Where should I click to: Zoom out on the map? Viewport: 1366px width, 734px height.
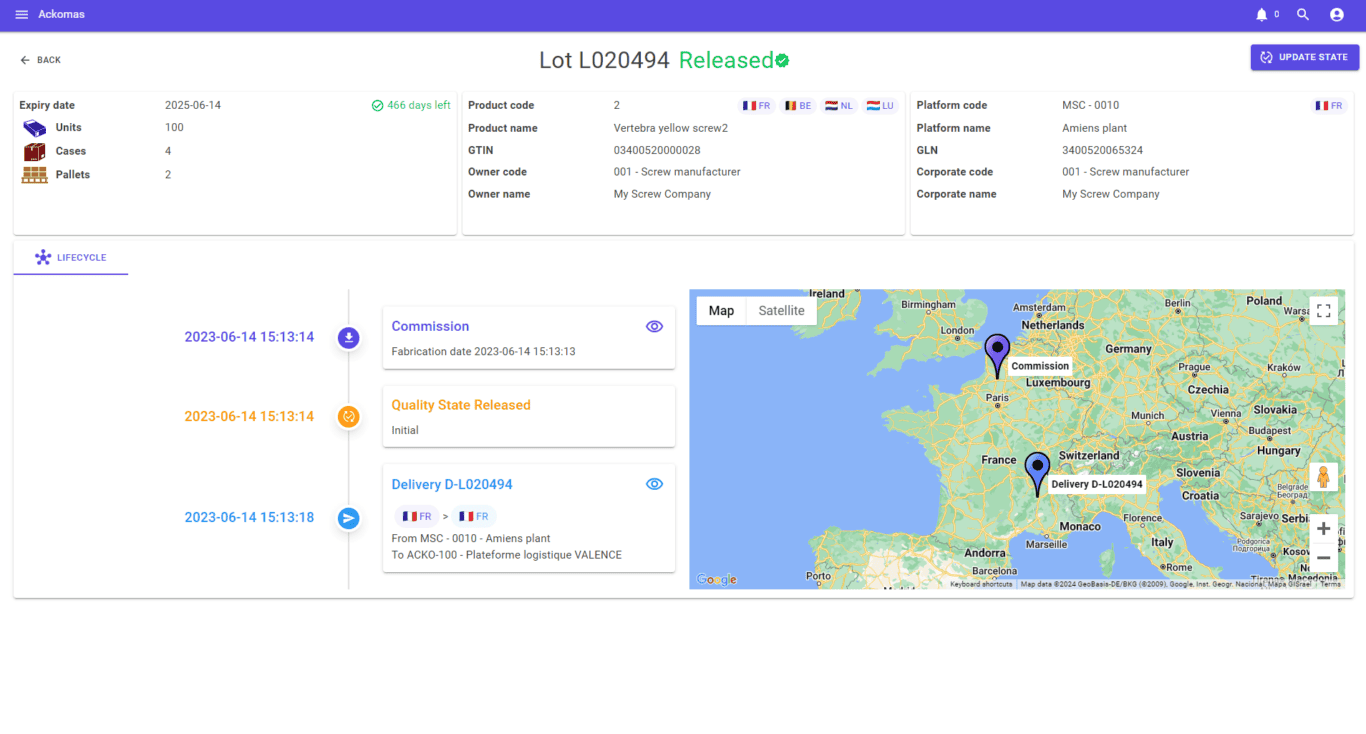[x=1323, y=558]
